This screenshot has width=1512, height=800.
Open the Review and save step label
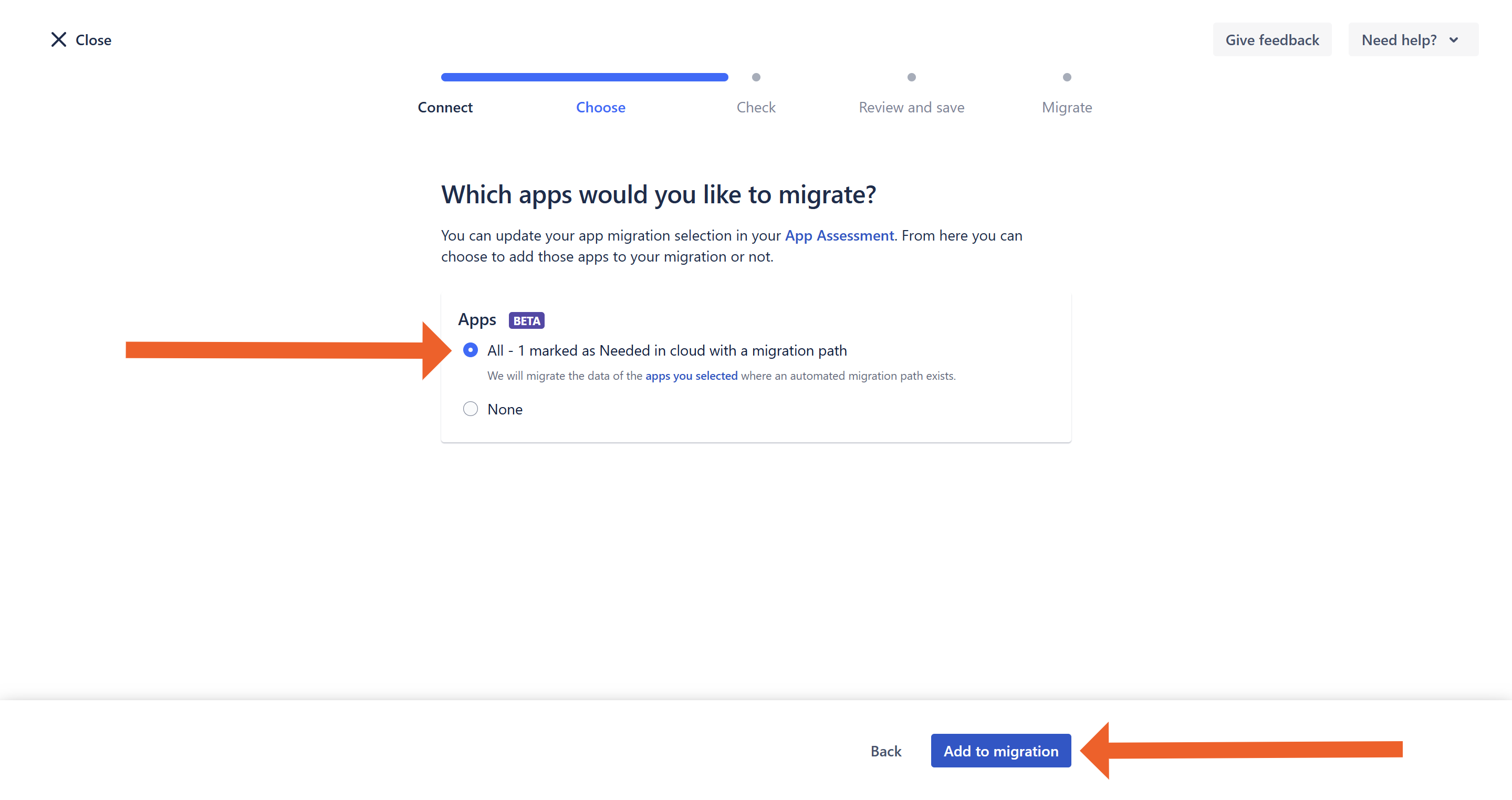click(911, 107)
